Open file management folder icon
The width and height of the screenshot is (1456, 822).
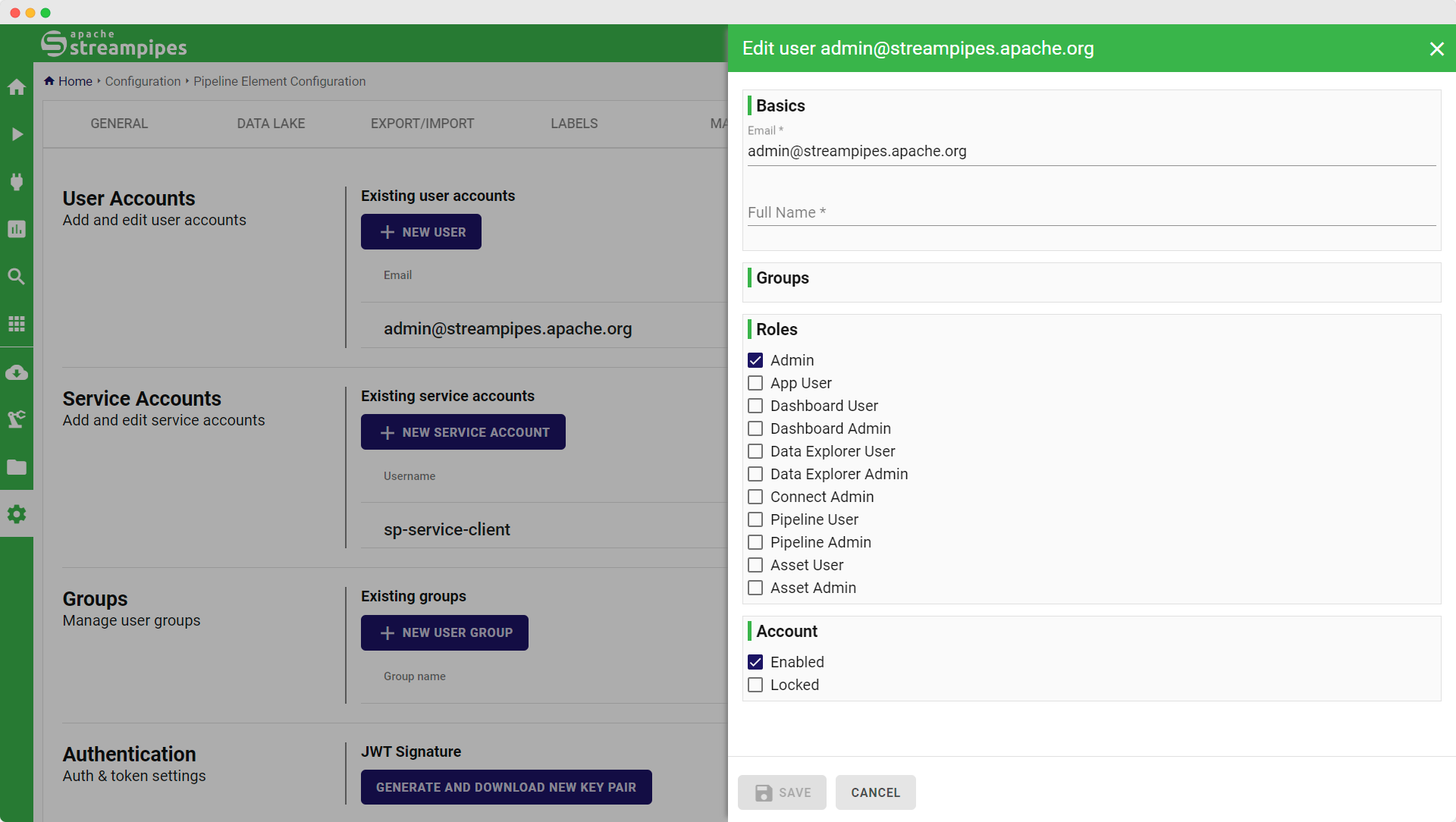point(17,467)
